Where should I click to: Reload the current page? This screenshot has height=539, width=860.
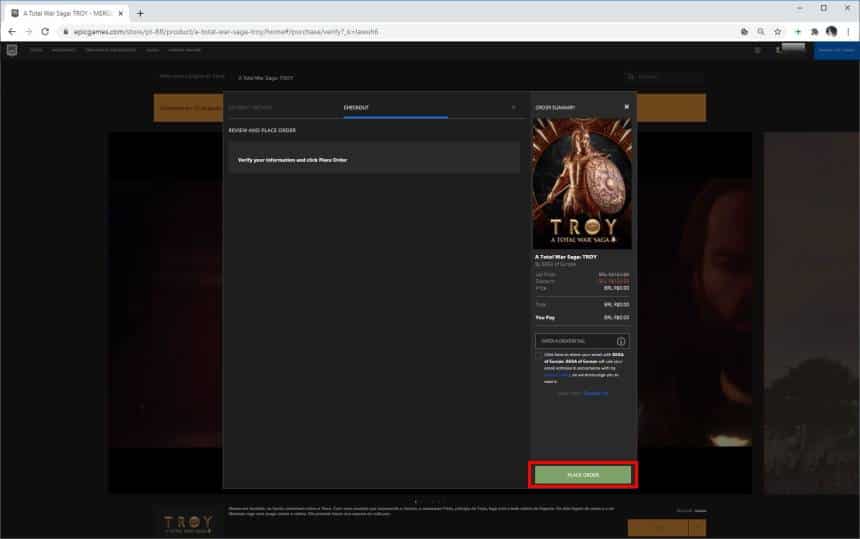45,32
